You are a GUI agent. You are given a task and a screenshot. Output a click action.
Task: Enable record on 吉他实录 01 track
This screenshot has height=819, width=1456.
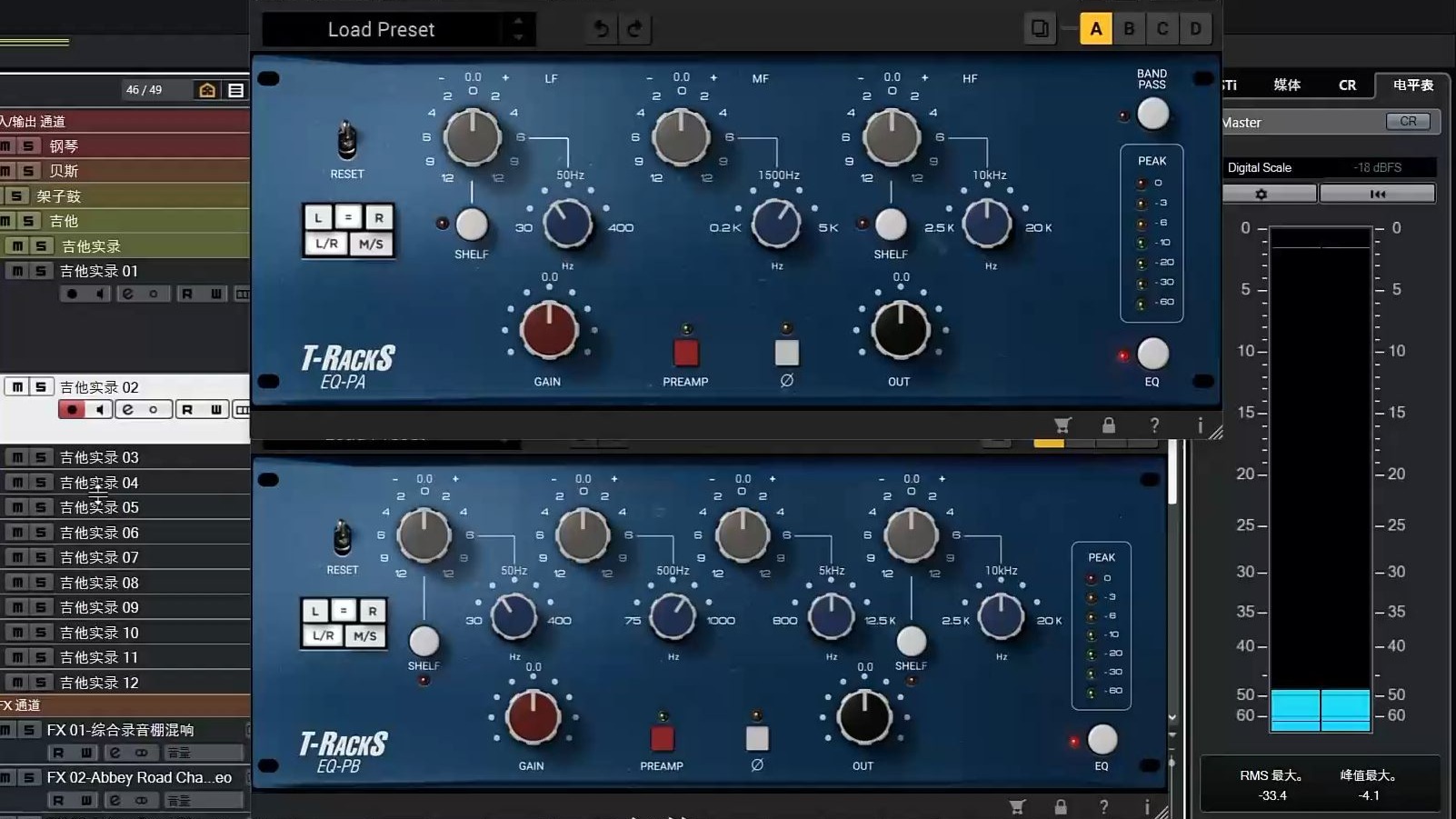[72, 294]
